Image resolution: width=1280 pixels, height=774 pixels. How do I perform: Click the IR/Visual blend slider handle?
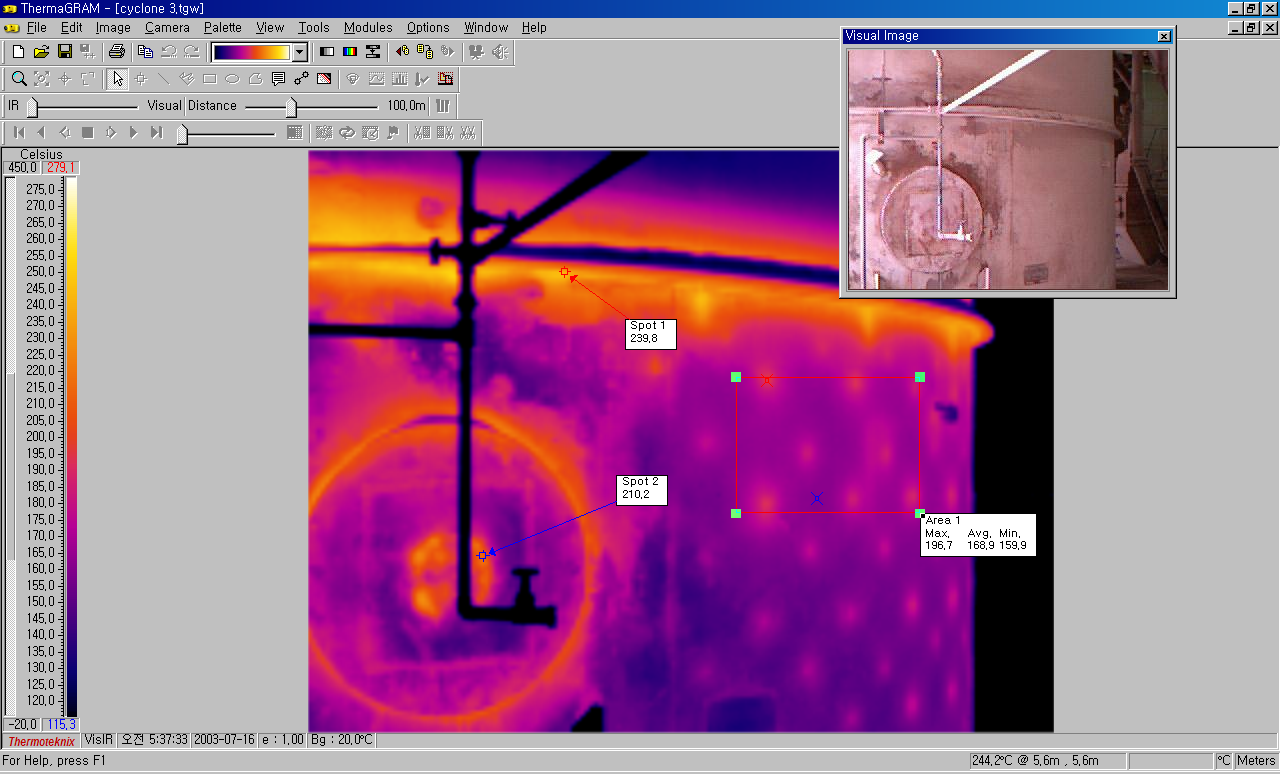point(32,106)
